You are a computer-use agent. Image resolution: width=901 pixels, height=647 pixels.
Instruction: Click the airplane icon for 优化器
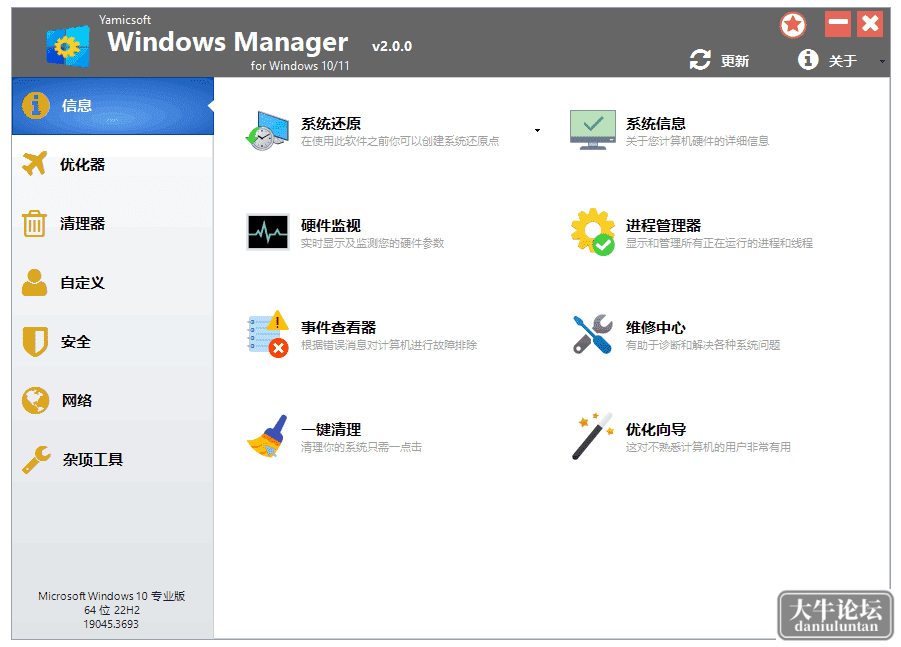pyautogui.click(x=34, y=164)
